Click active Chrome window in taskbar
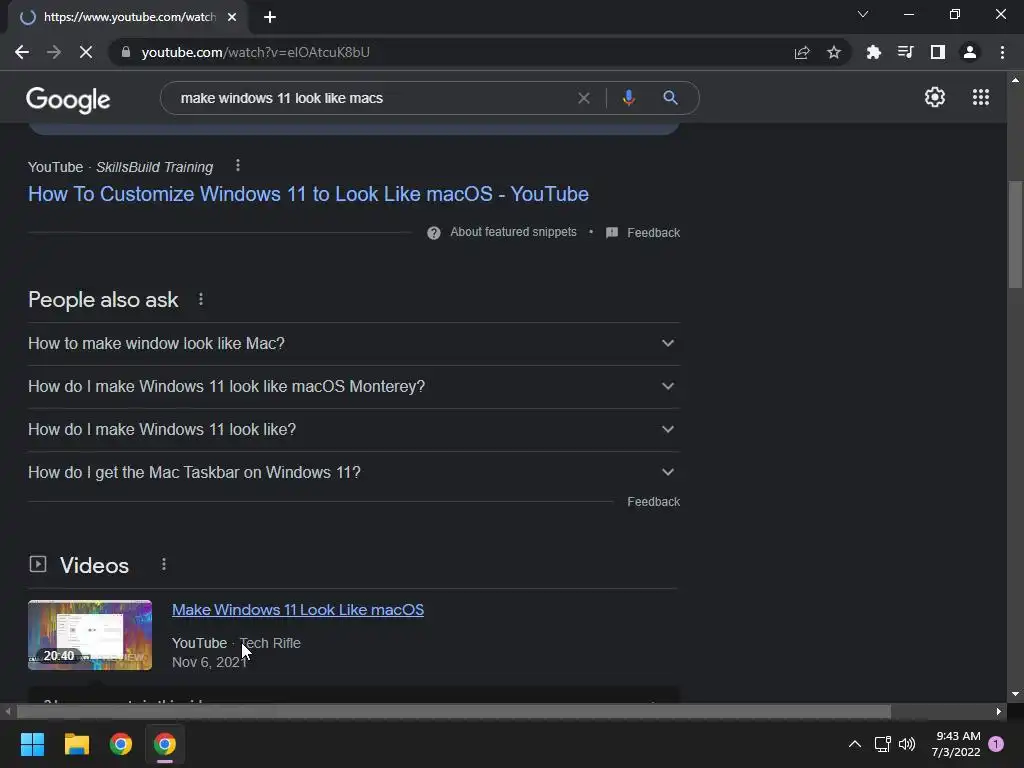 (165, 744)
